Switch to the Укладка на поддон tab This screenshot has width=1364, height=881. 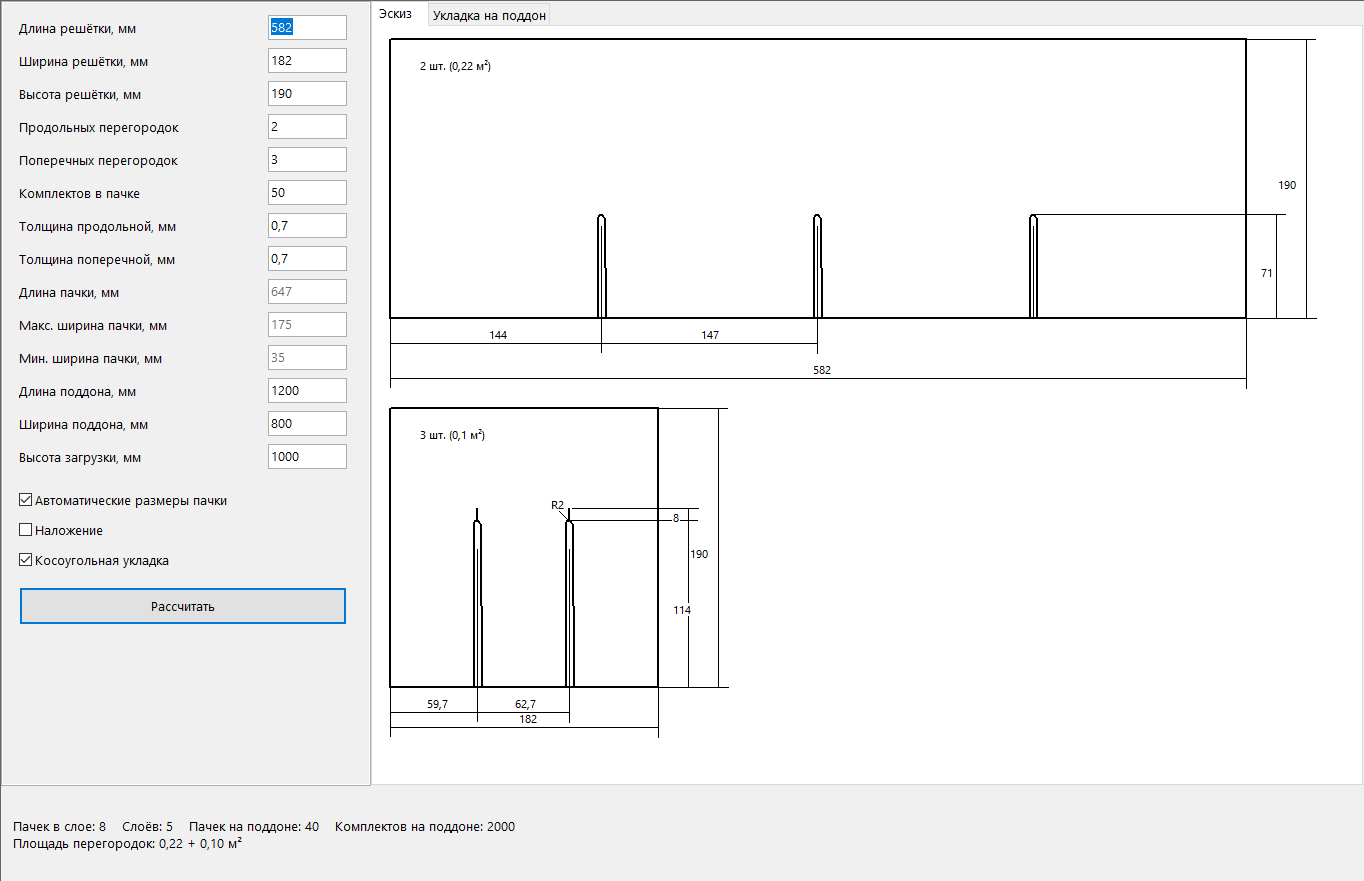pyautogui.click(x=490, y=15)
